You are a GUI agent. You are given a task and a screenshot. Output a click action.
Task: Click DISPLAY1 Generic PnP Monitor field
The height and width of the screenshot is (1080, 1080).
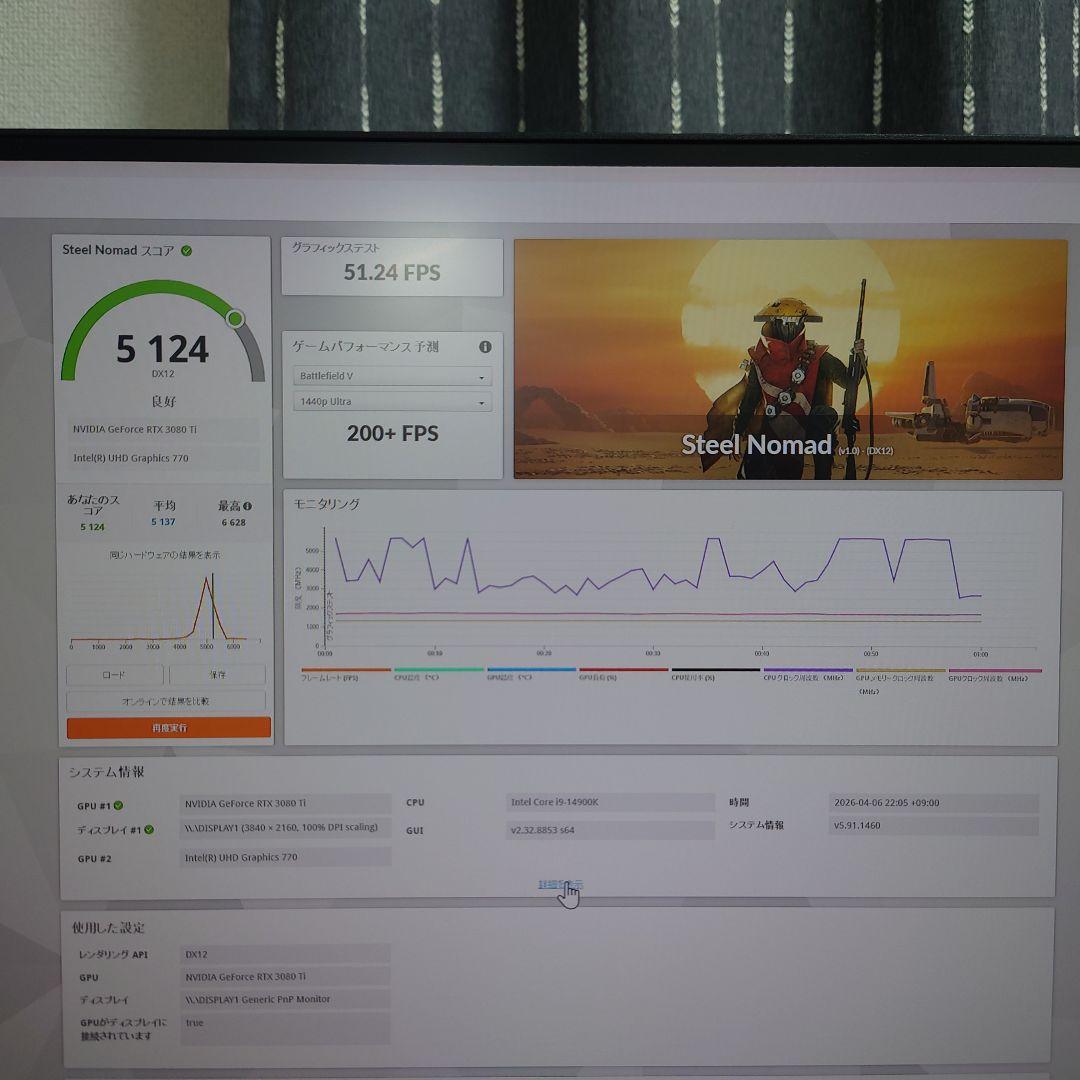285,999
